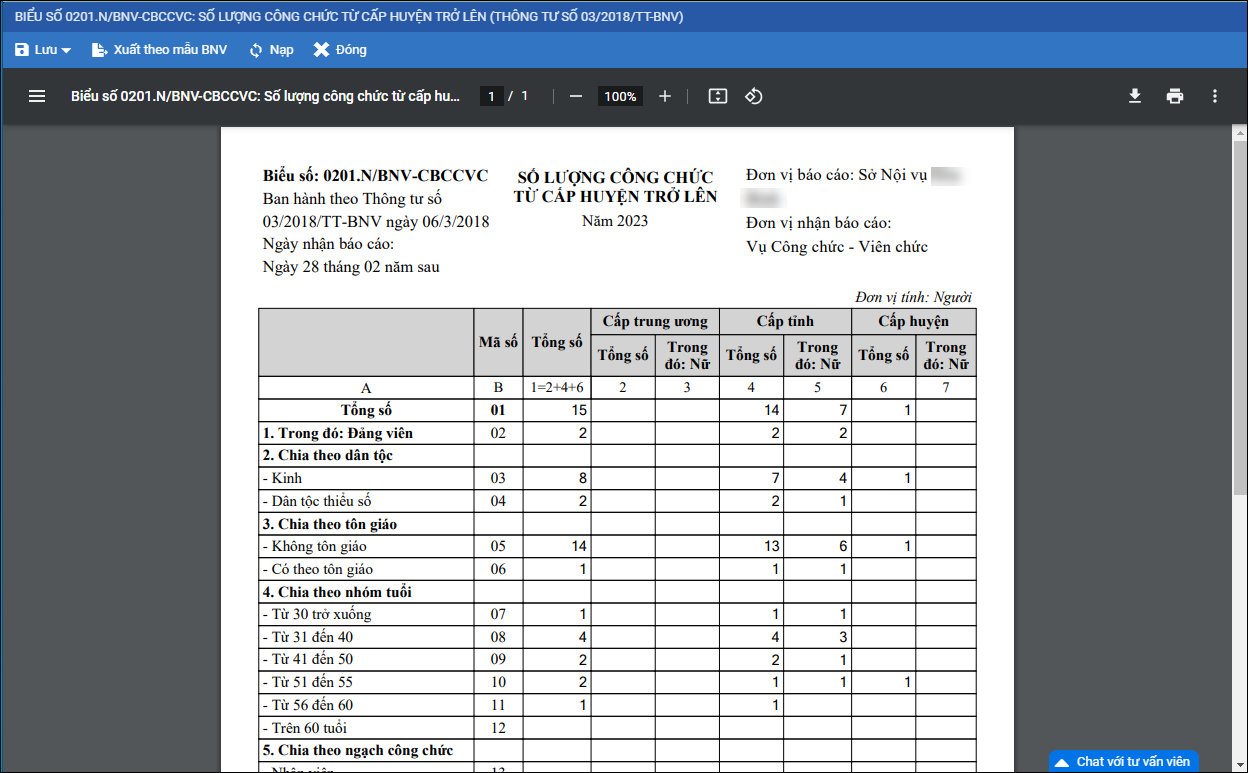Download the PDF report
Image resolution: width=1248 pixels, height=773 pixels.
click(x=1134, y=96)
